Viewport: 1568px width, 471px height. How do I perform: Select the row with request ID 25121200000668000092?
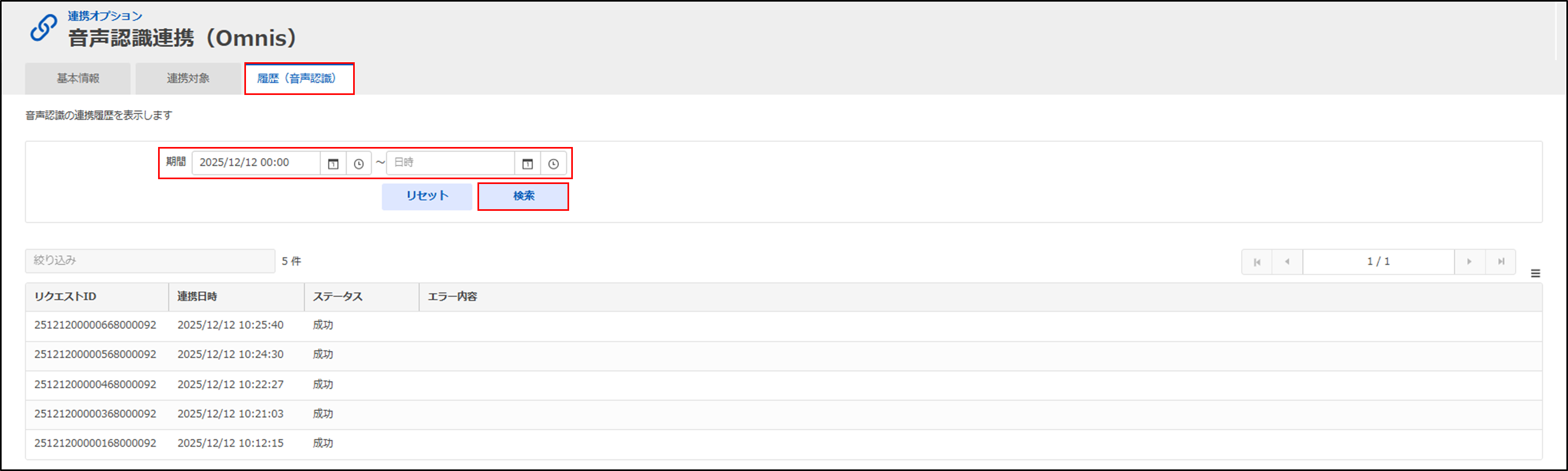click(95, 326)
